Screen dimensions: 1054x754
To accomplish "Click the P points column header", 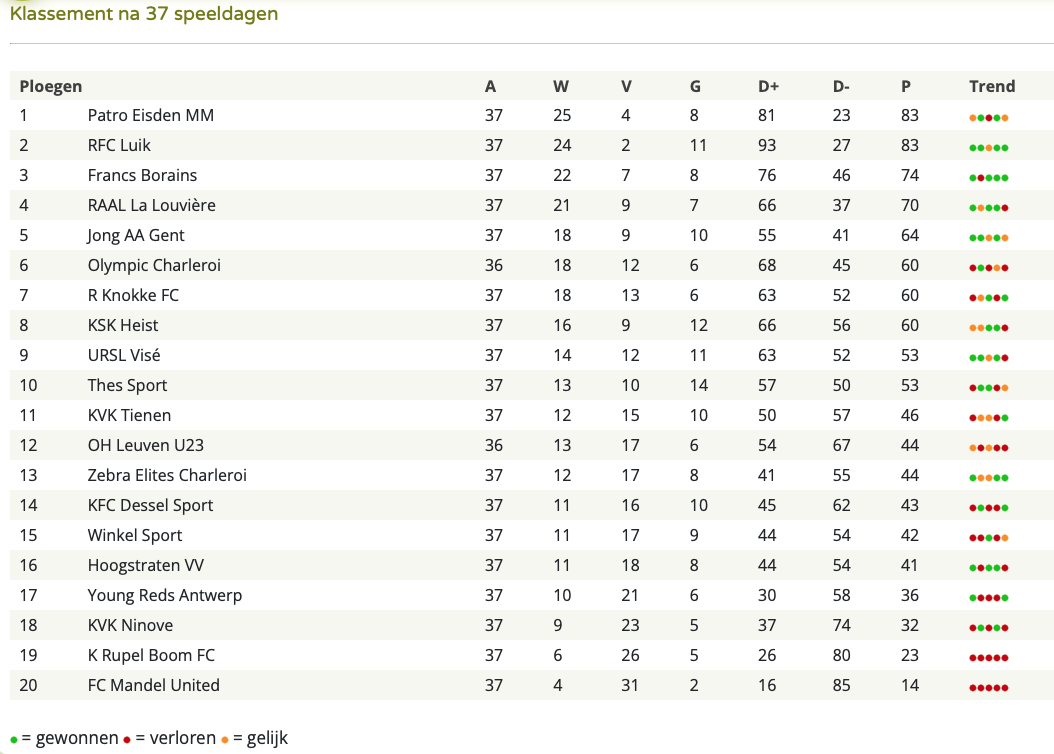I will point(905,86).
